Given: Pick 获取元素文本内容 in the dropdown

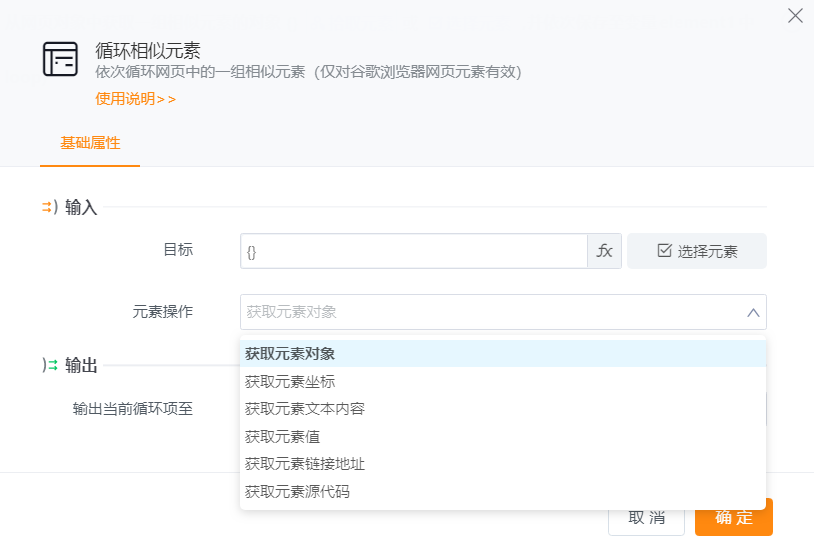Looking at the screenshot, I should (x=305, y=409).
